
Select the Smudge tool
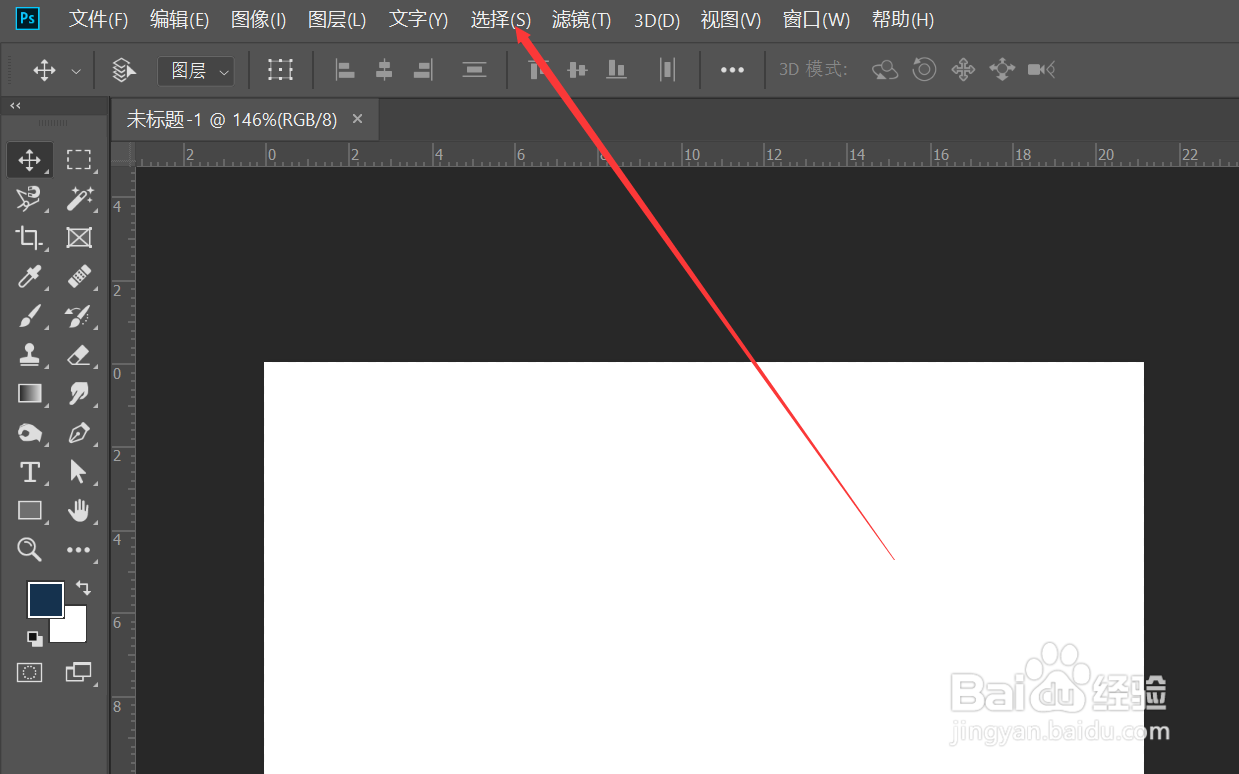79,393
